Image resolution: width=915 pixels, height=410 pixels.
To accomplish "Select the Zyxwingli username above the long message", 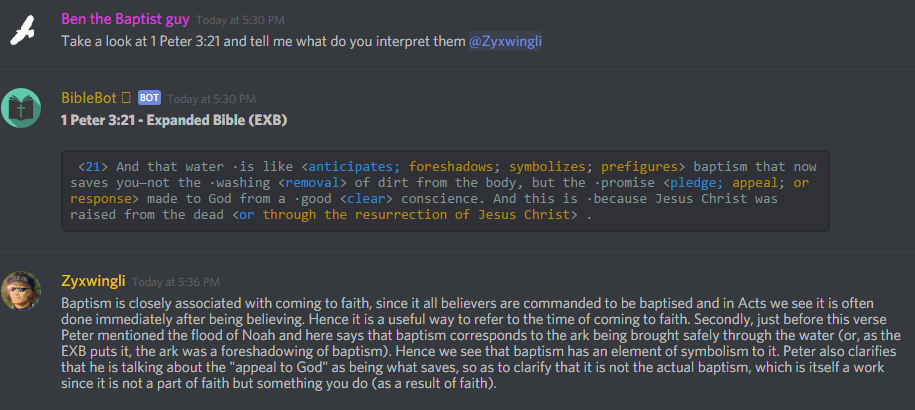I will [93, 282].
